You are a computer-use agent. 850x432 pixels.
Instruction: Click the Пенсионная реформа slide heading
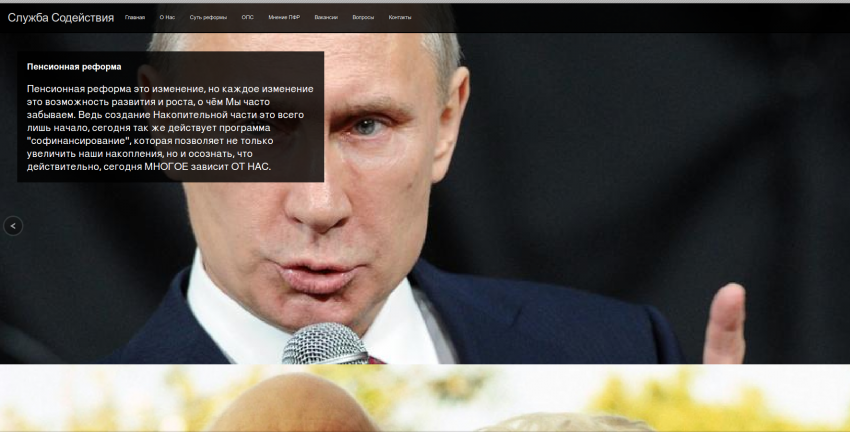(x=74, y=67)
